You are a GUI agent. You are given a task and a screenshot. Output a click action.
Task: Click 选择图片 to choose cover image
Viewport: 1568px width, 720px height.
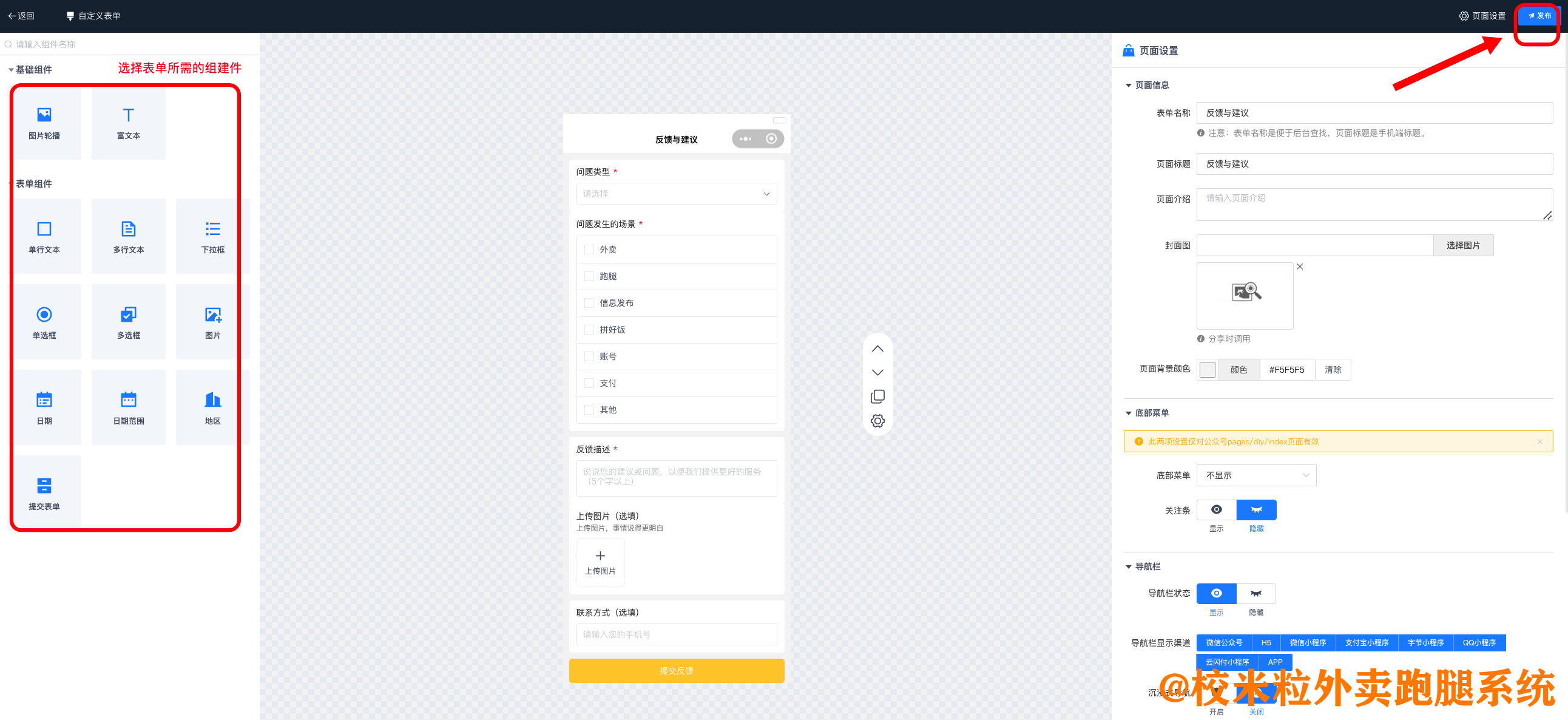tap(1463, 245)
